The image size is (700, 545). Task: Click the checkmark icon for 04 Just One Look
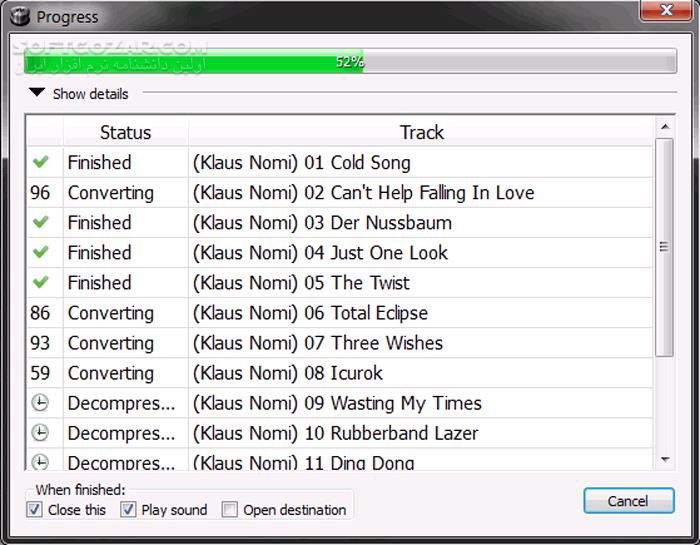(x=41, y=252)
